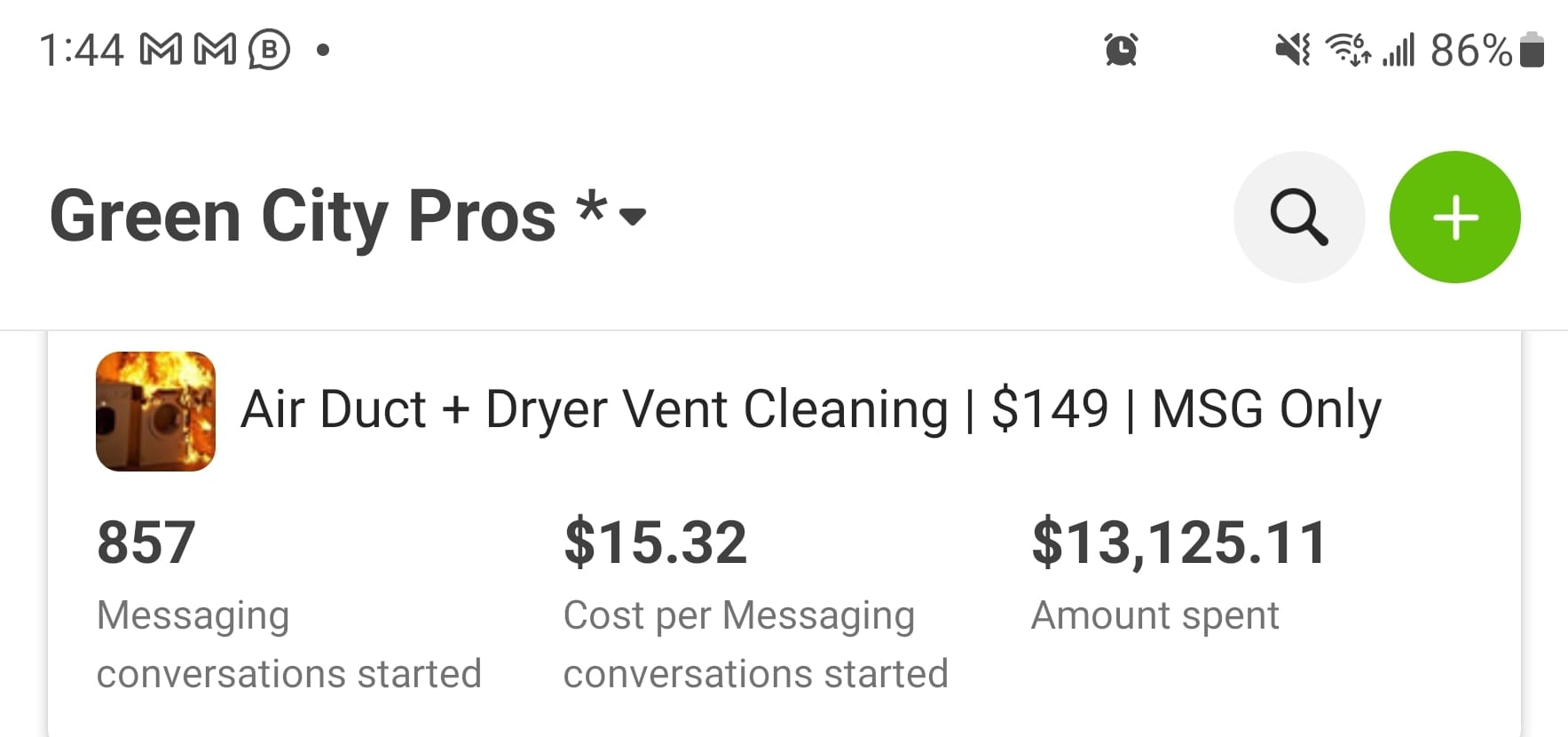1568x737 pixels.
Task: Tap the Green City Pros account title
Action: click(x=302, y=217)
